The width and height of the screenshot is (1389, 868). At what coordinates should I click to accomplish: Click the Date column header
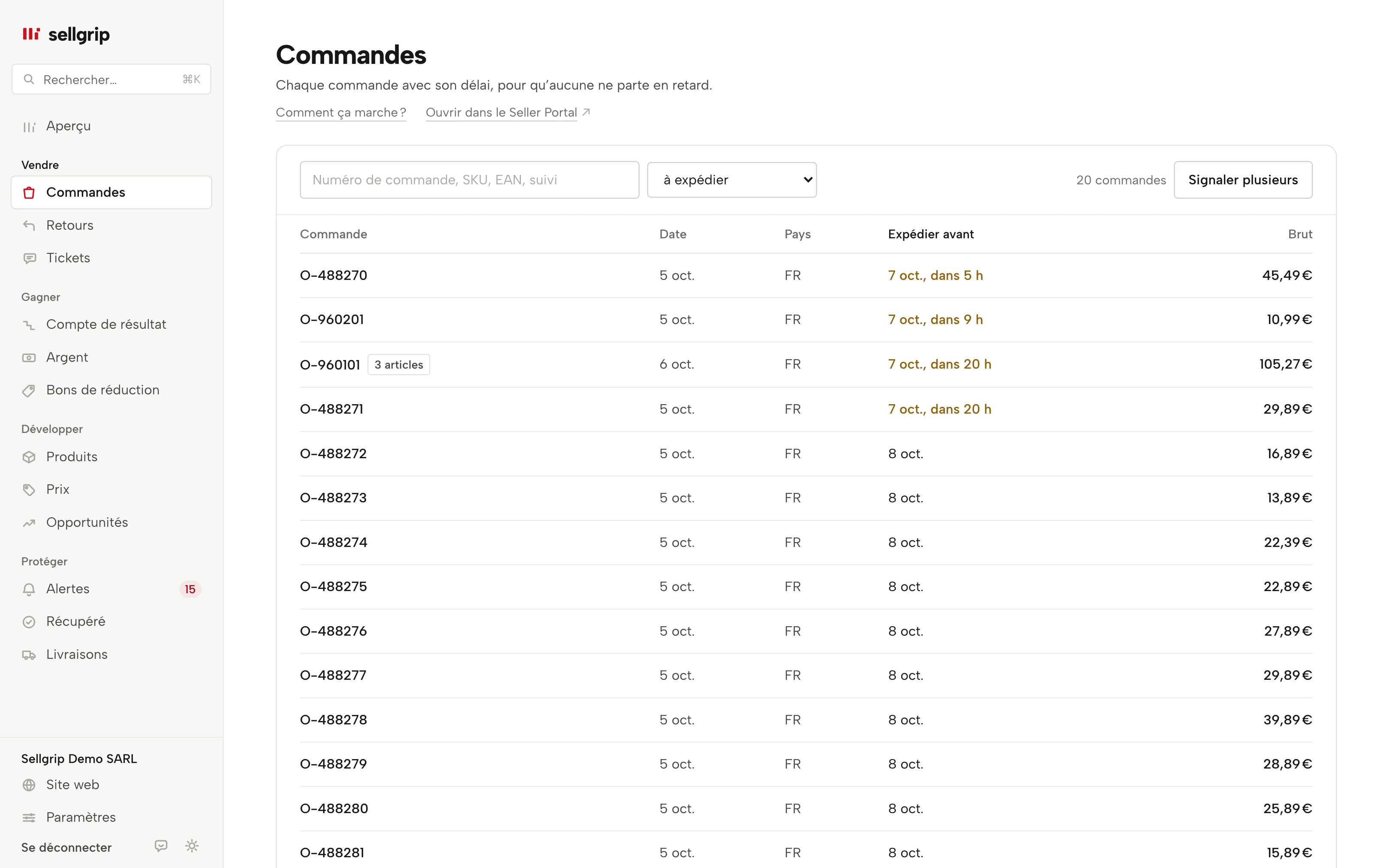[673, 234]
